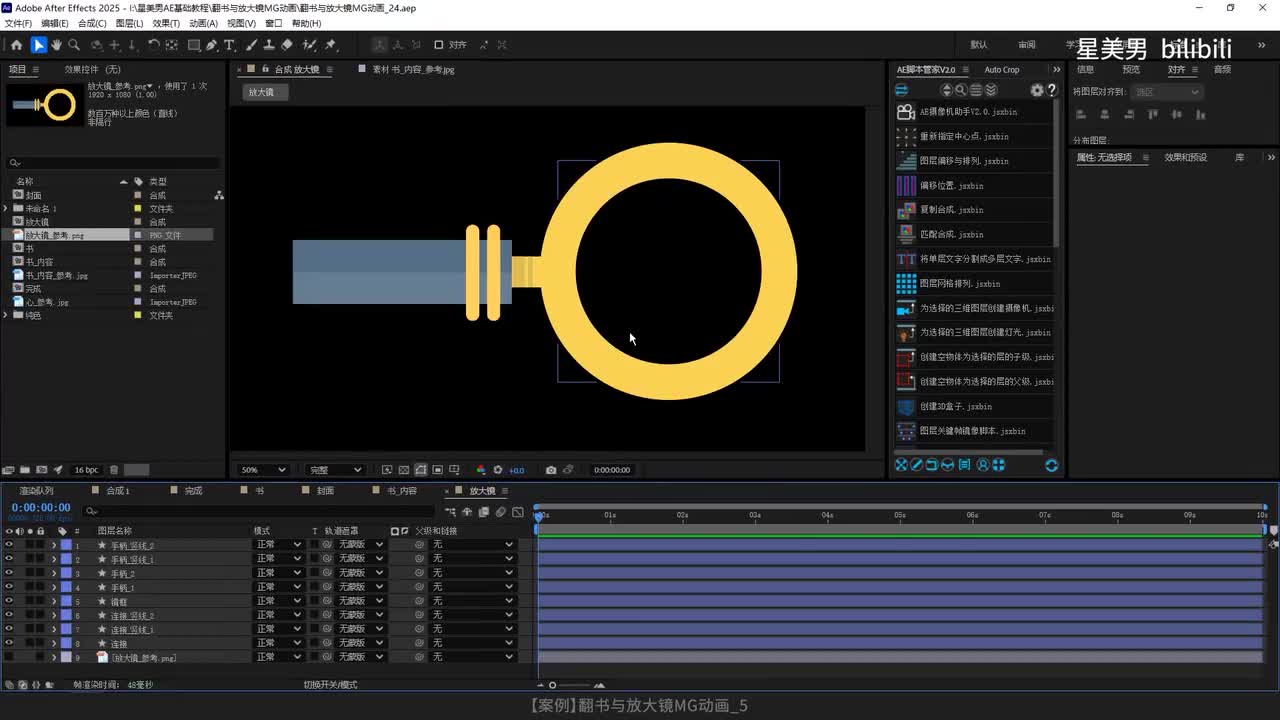
Task: Open the 完整 resolution dropdown
Action: pyautogui.click(x=335, y=470)
